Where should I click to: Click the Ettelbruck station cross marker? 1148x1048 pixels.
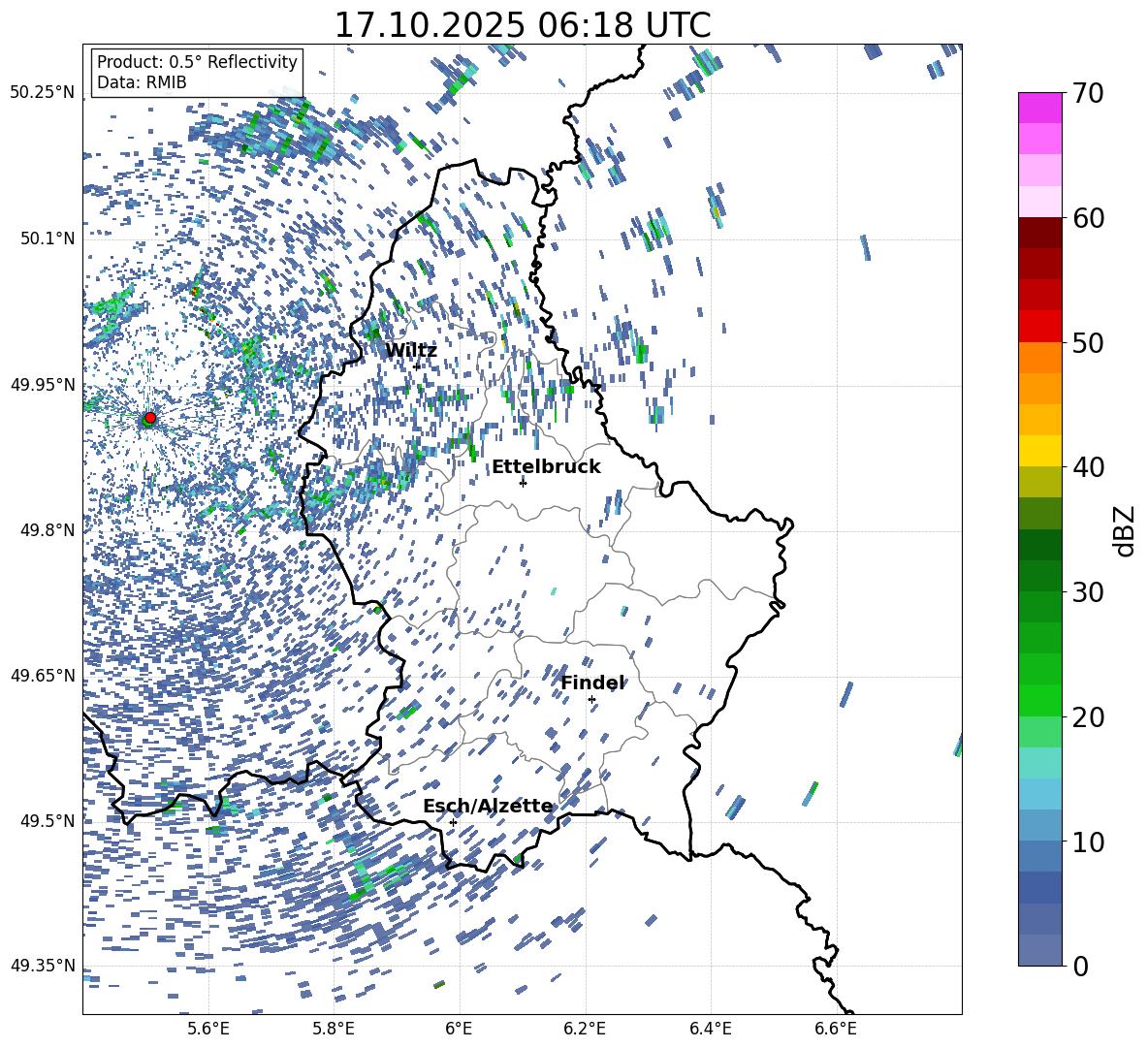523,483
